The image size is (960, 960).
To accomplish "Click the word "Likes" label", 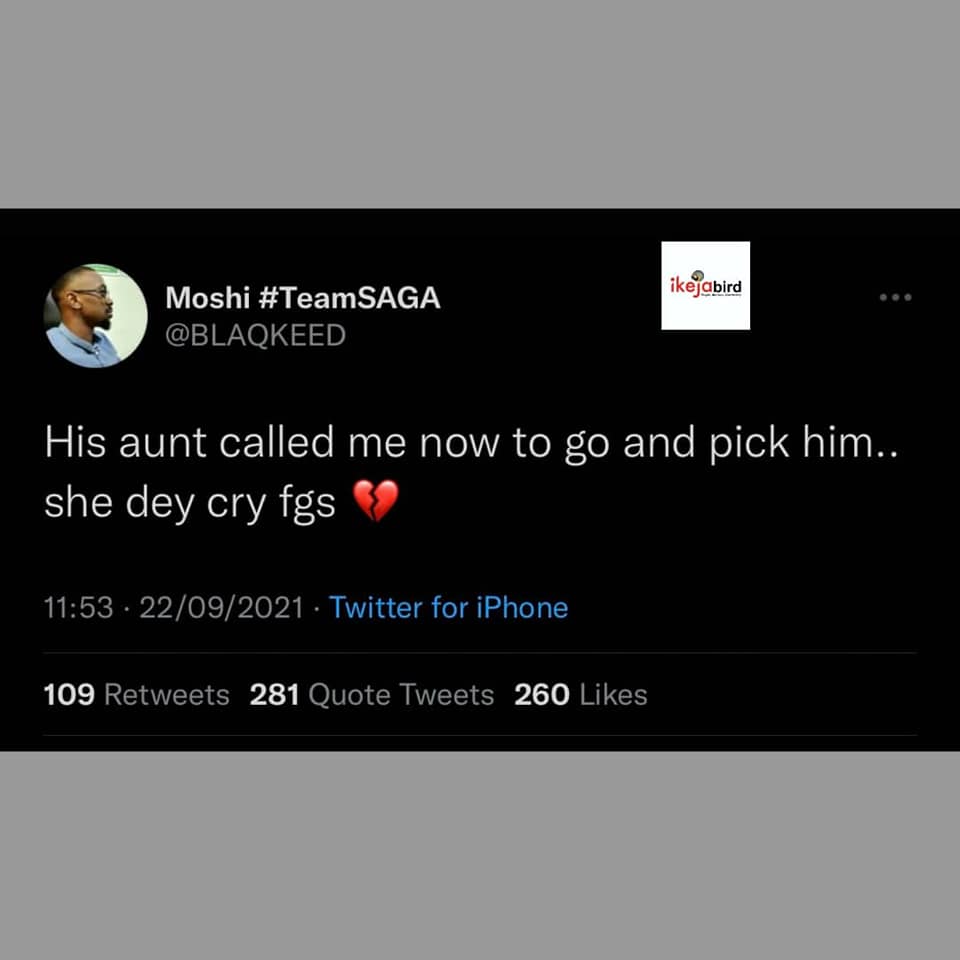I will [613, 694].
